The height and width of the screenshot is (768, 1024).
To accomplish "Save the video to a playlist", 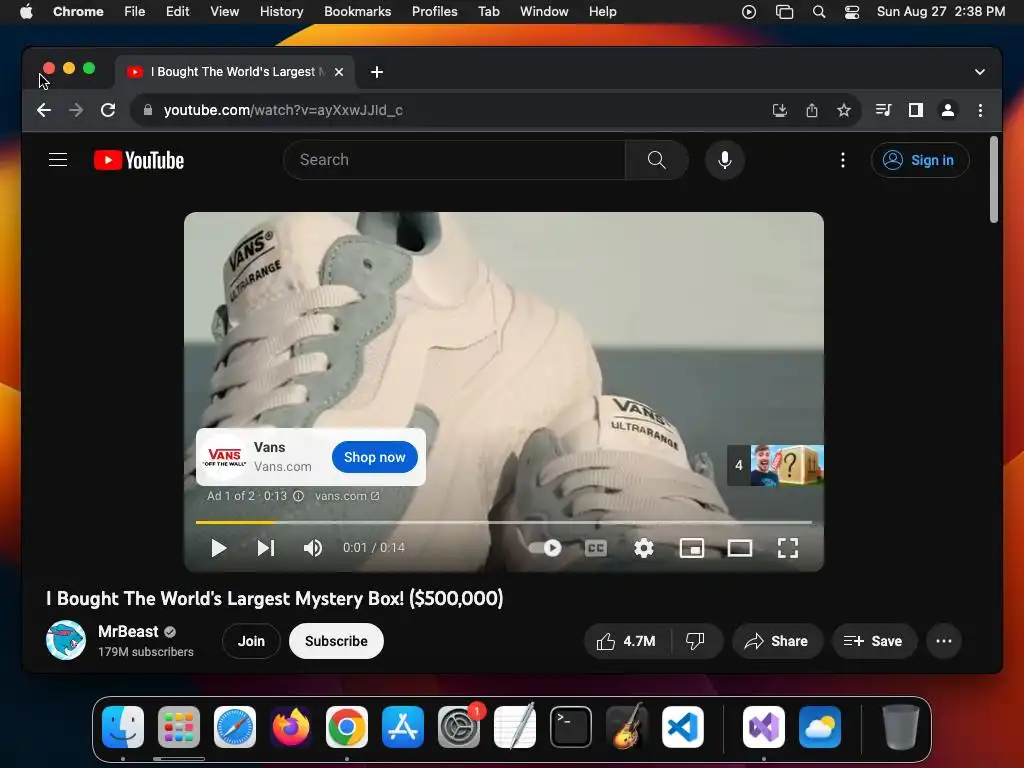I will 873,641.
